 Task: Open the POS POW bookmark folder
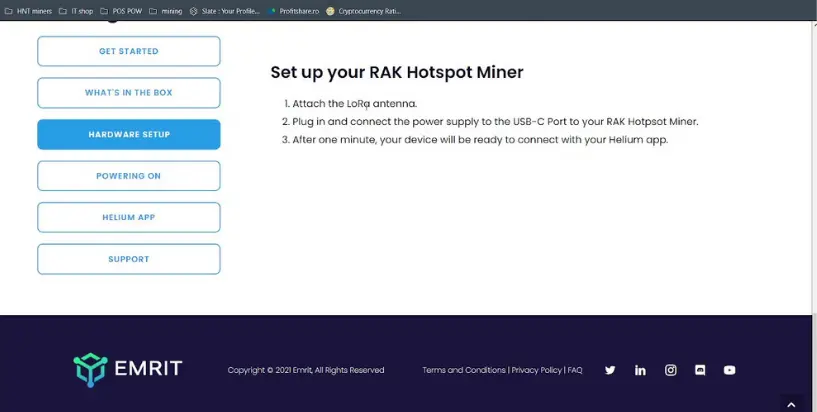(121, 11)
